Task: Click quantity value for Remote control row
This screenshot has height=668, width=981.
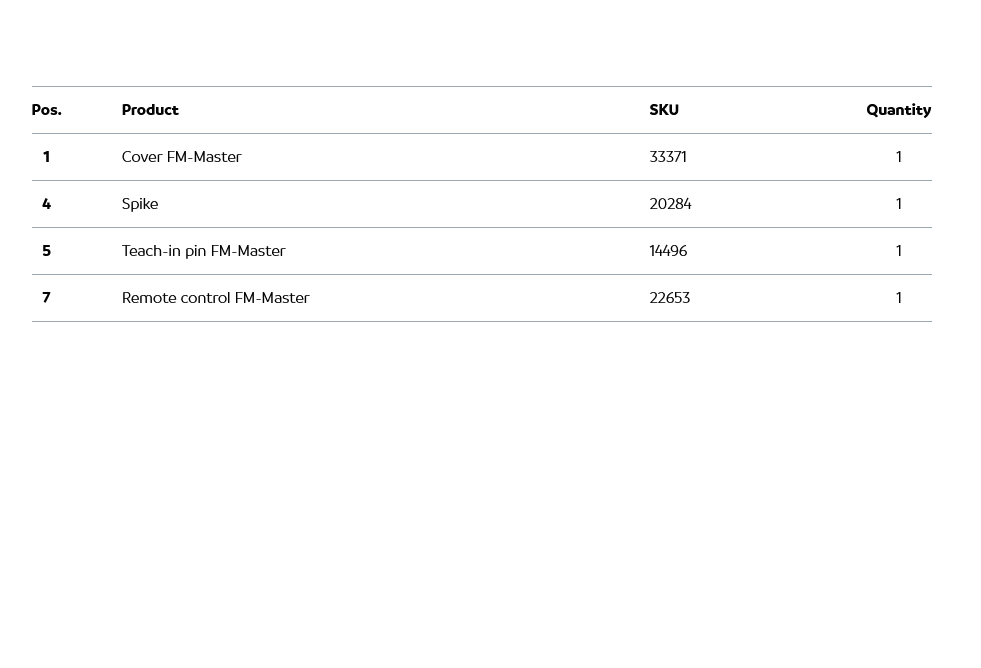Action: coord(898,298)
